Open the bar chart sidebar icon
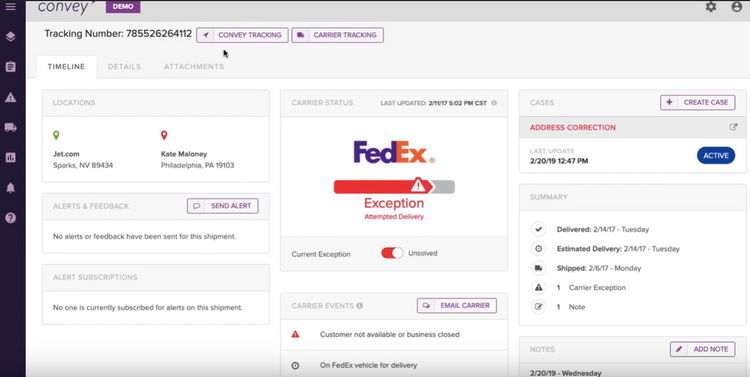 click(x=11, y=157)
